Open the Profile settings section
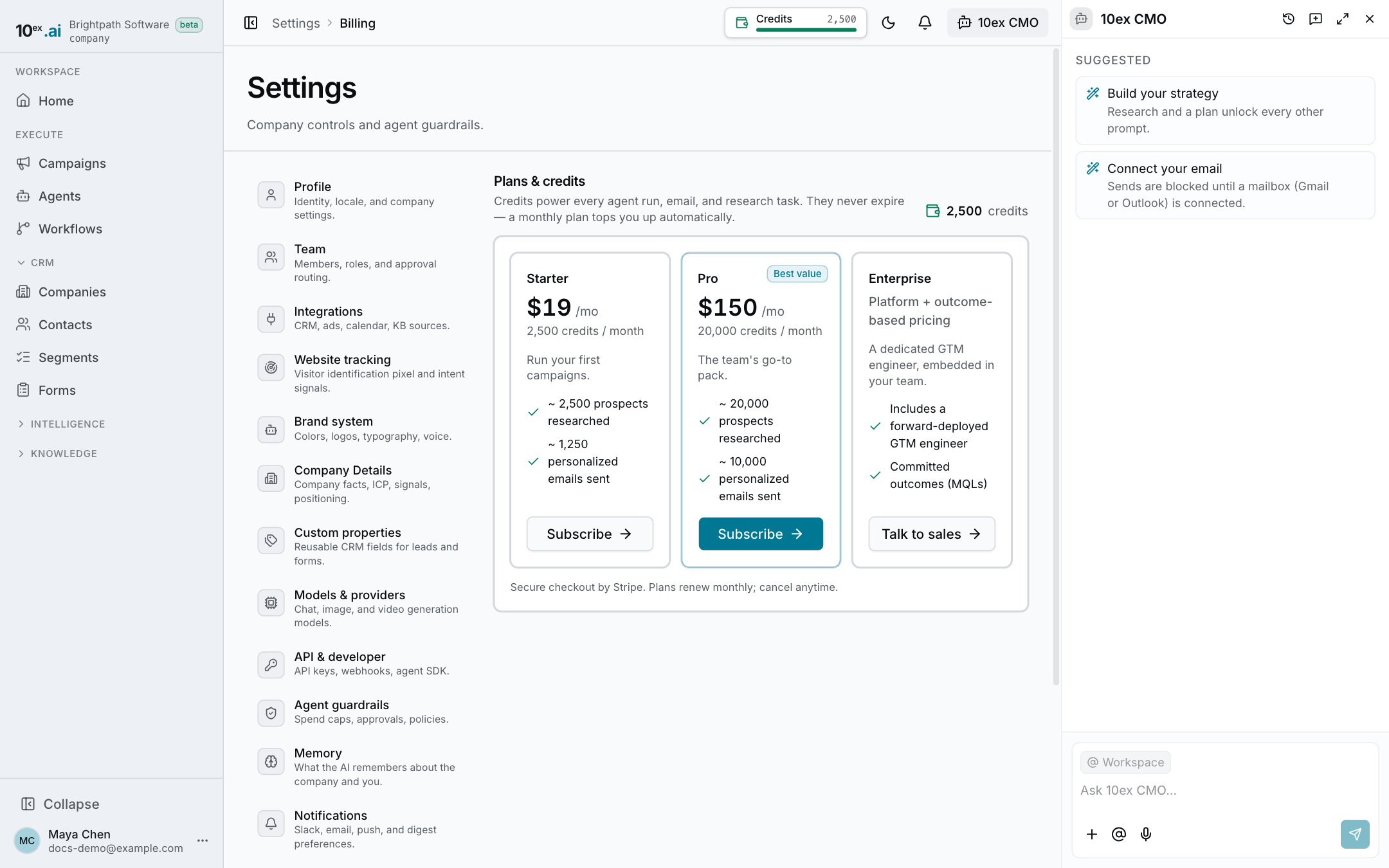The width and height of the screenshot is (1389, 868). (361, 200)
